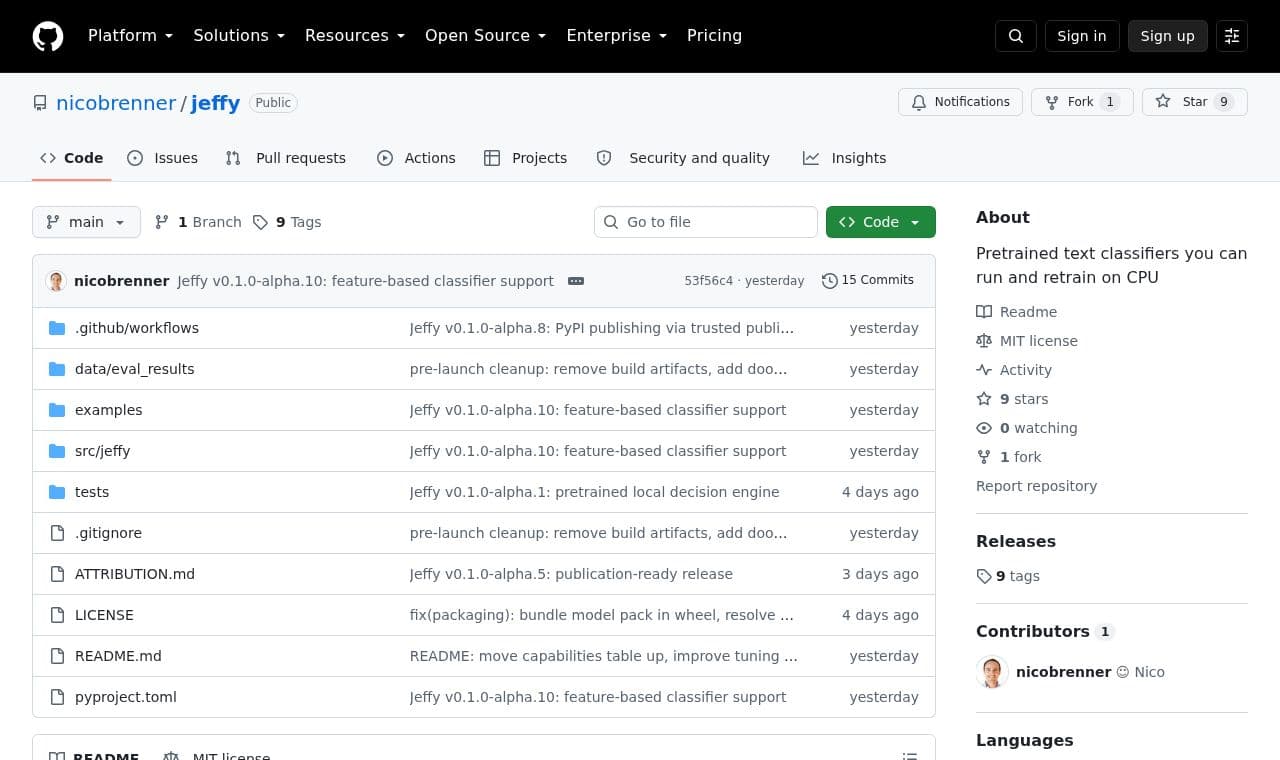This screenshot has width=1280, height=760.
Task: Click the Sign in button
Action: click(1082, 36)
